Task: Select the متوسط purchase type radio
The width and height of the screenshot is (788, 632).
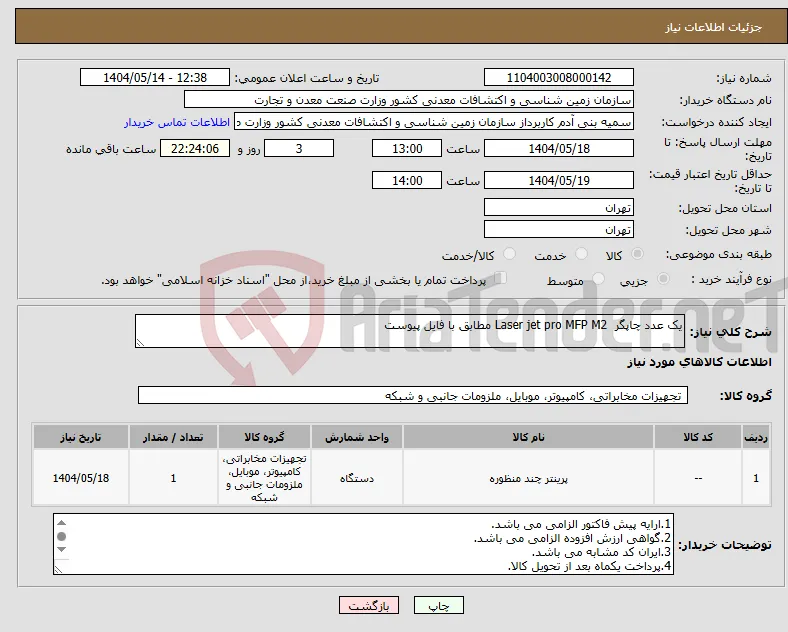Action: [598, 279]
